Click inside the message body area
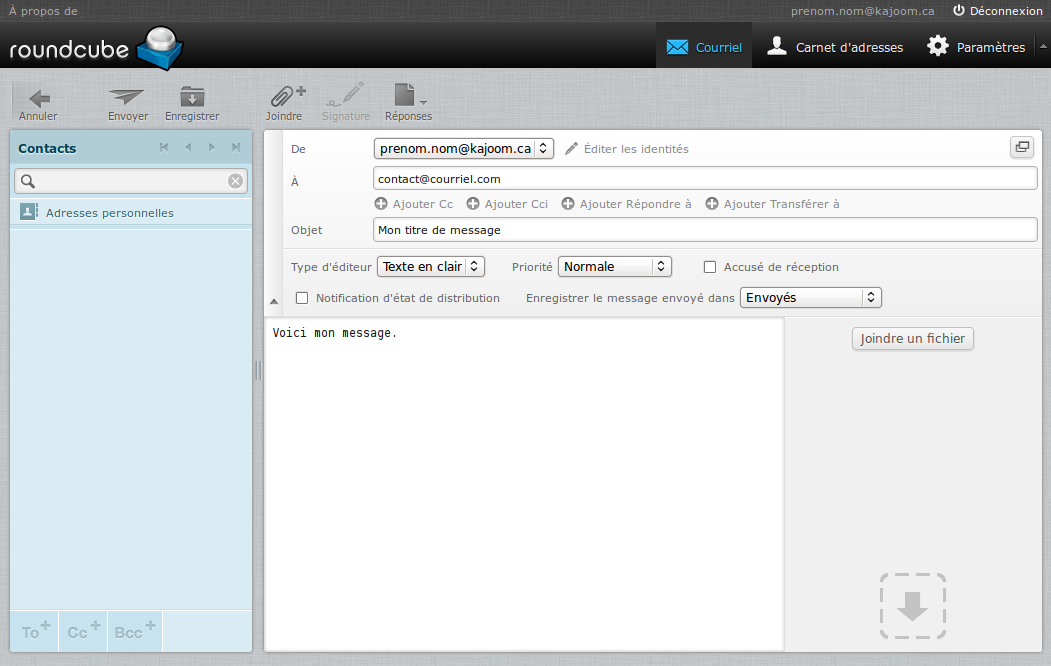 coord(524,484)
